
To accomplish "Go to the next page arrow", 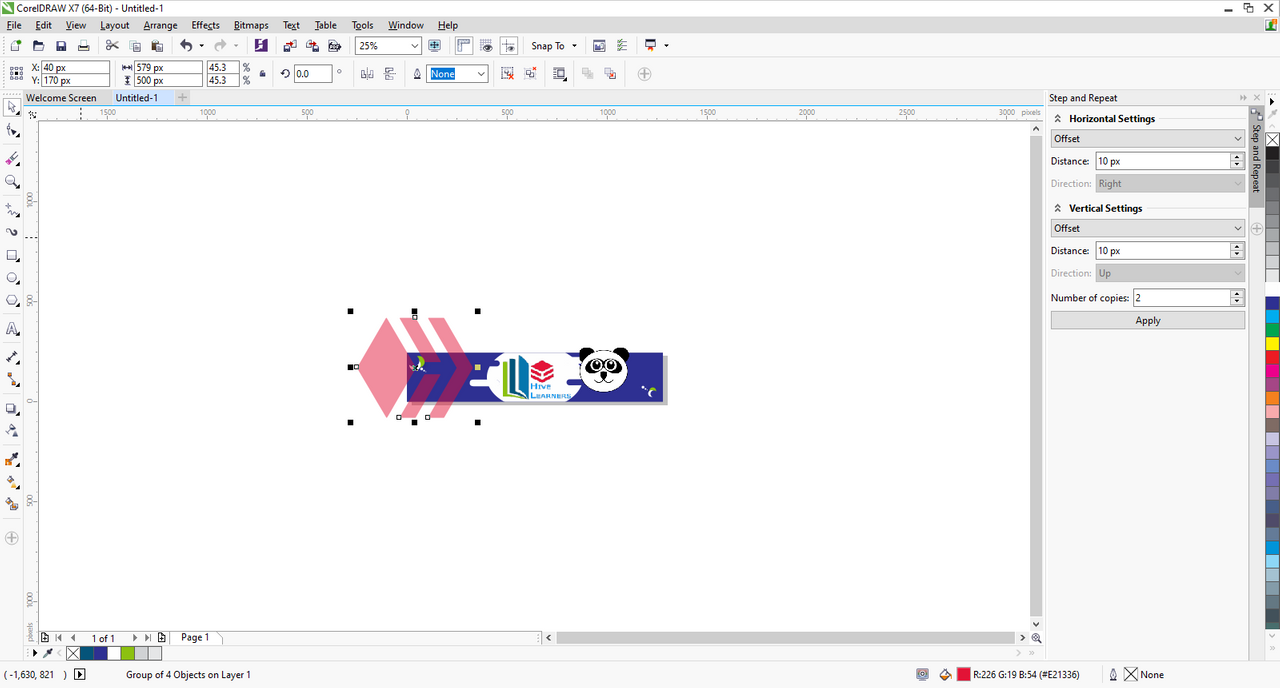I will tap(135, 638).
